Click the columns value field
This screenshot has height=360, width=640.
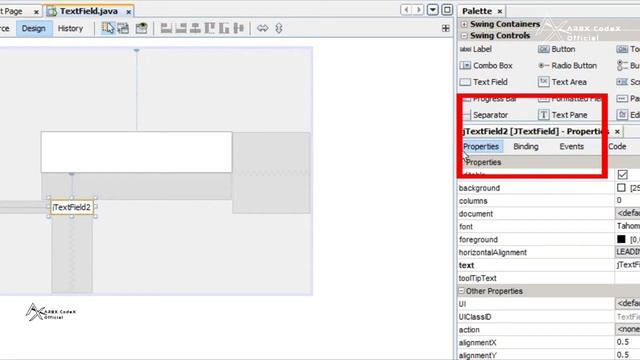[627, 201]
